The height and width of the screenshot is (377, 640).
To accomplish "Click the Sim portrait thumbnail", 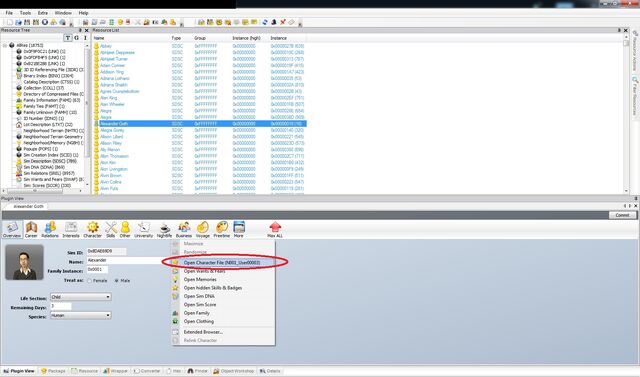I will pyautogui.click(x=24, y=262).
